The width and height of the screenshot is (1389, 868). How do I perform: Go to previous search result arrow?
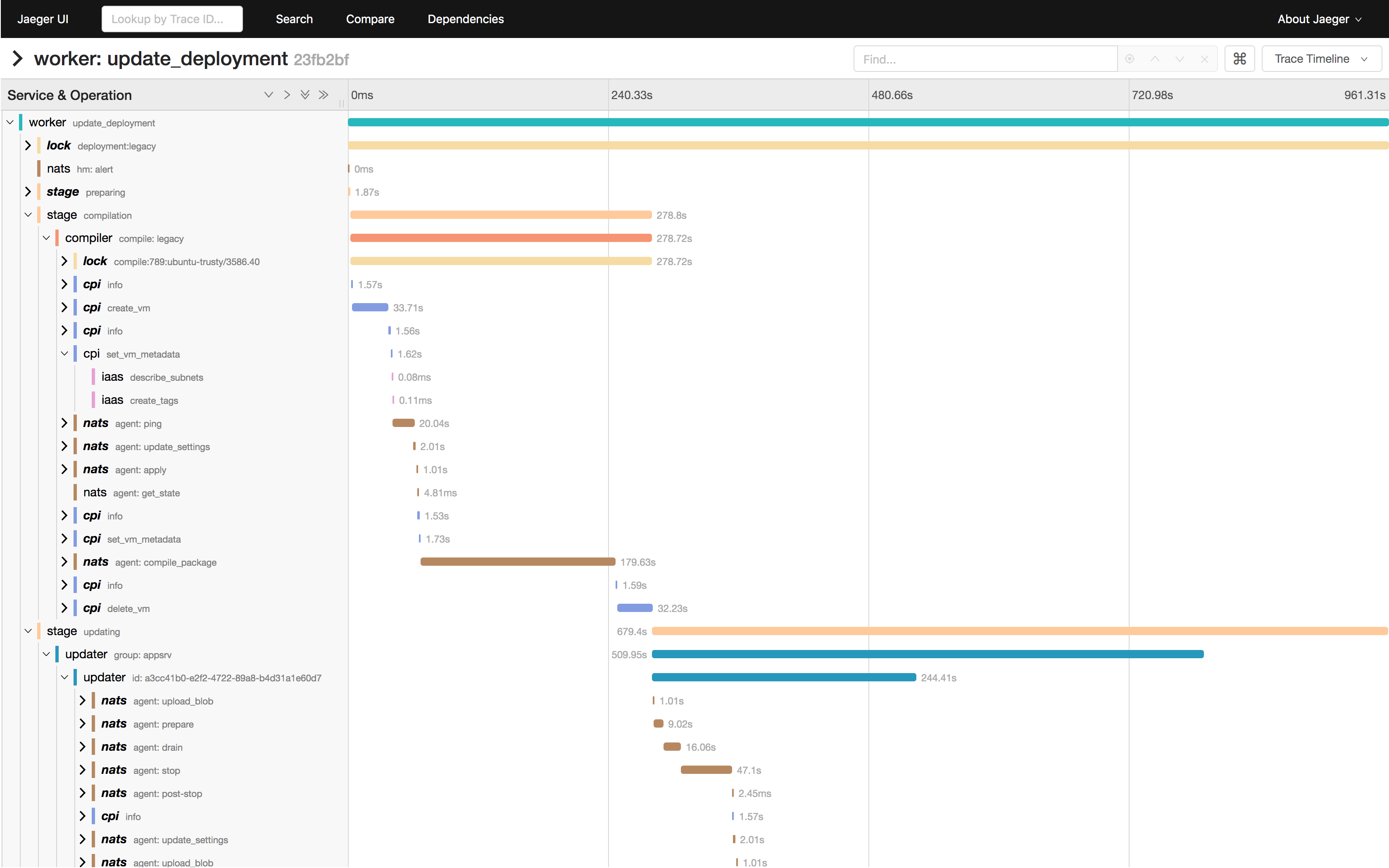click(1155, 59)
